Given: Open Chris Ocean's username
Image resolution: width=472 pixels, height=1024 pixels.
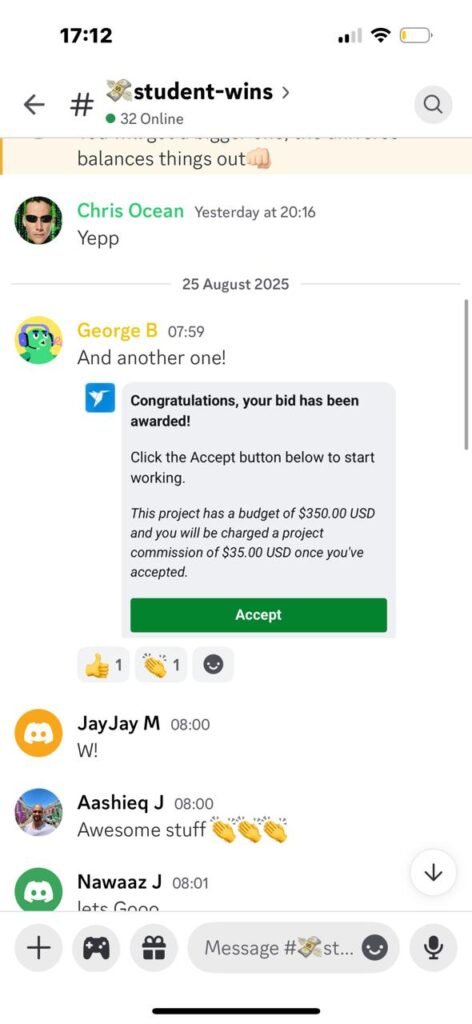Looking at the screenshot, I should pos(131,211).
